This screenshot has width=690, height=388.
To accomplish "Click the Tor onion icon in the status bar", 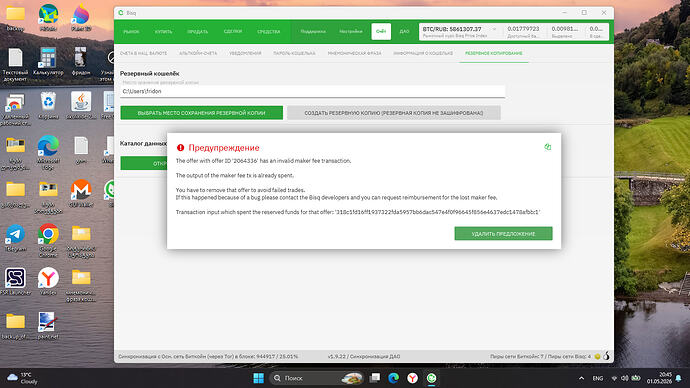I will click(606, 356).
